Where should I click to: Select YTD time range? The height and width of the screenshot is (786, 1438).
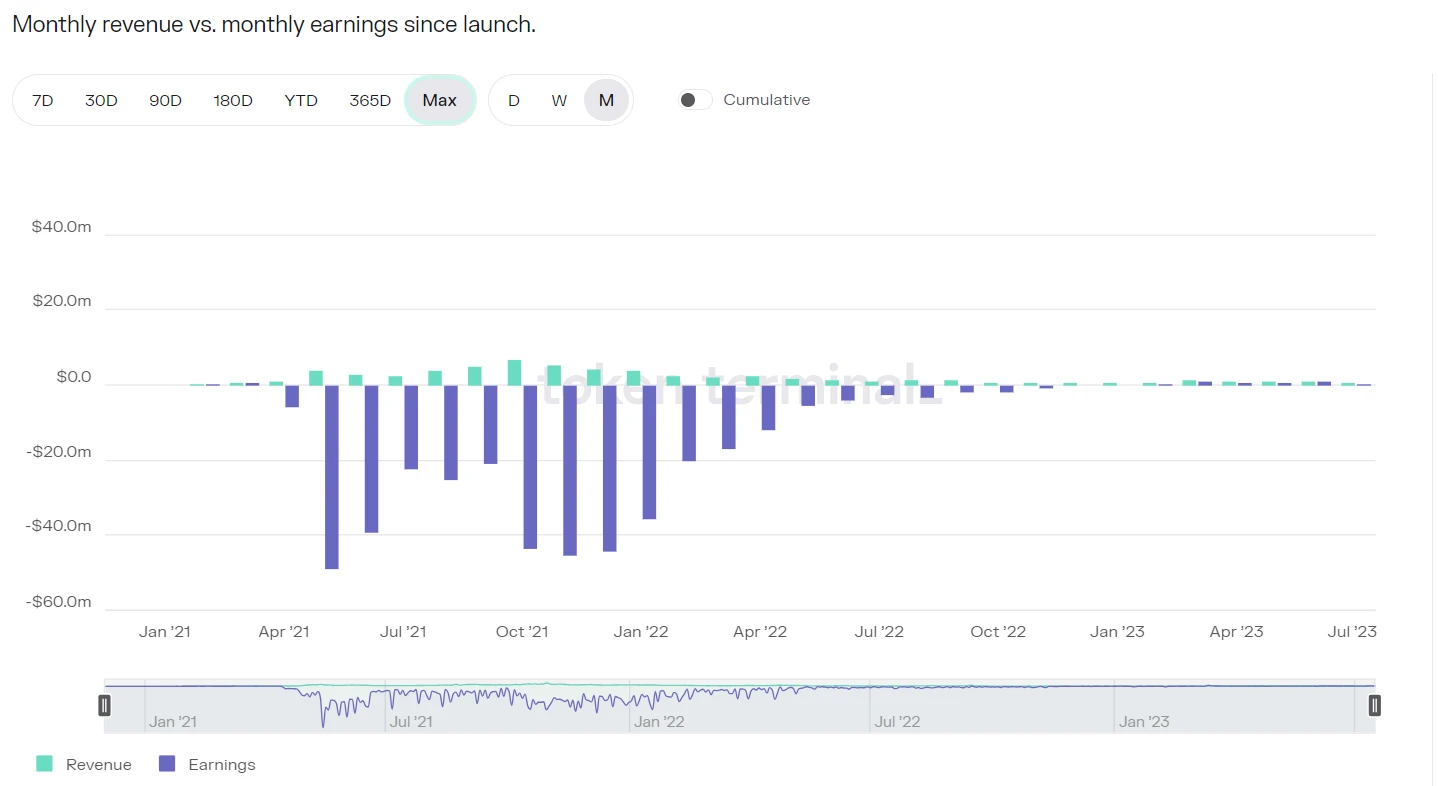click(x=301, y=100)
